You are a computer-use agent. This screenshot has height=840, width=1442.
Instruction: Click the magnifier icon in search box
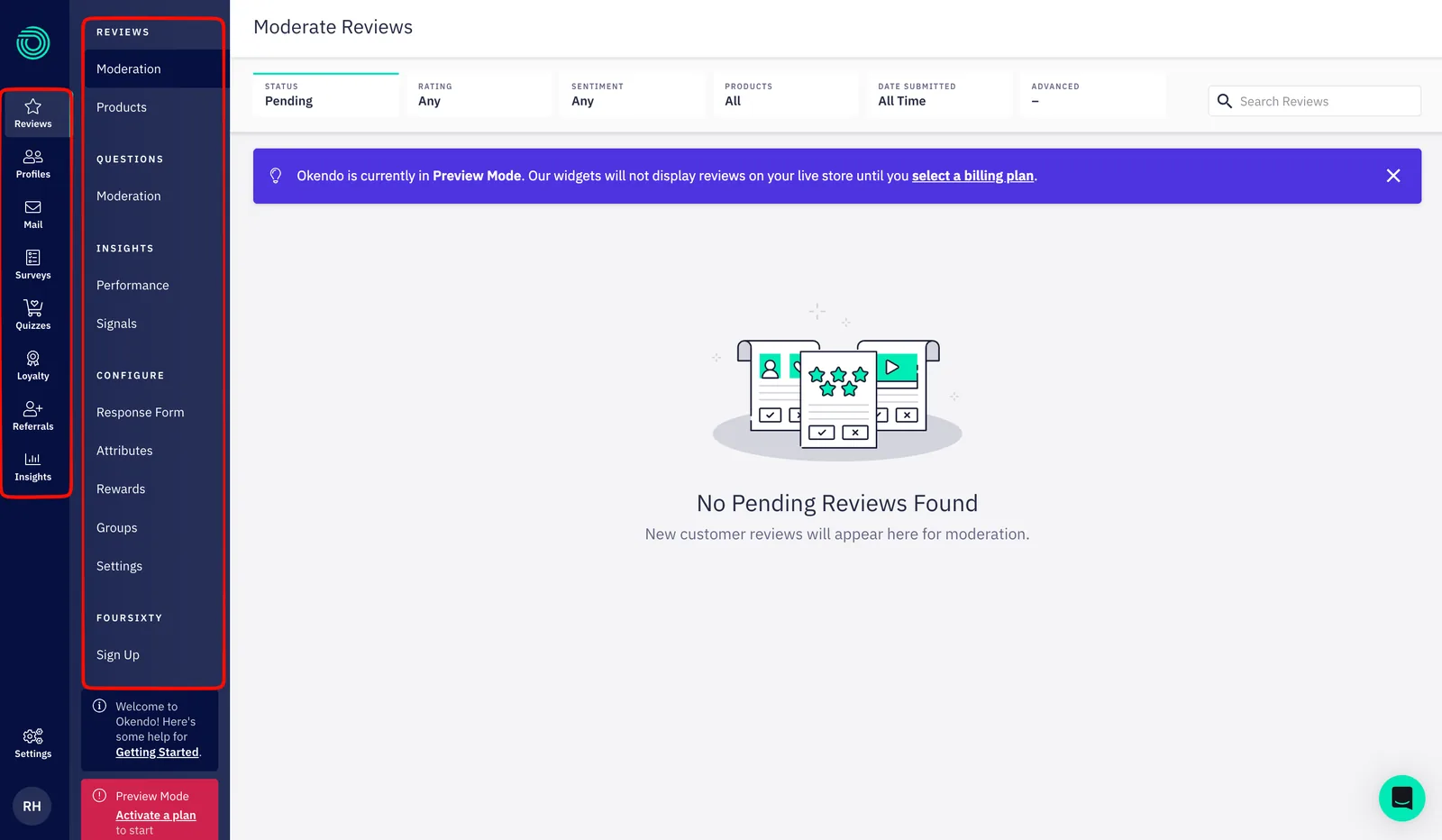pyautogui.click(x=1225, y=101)
